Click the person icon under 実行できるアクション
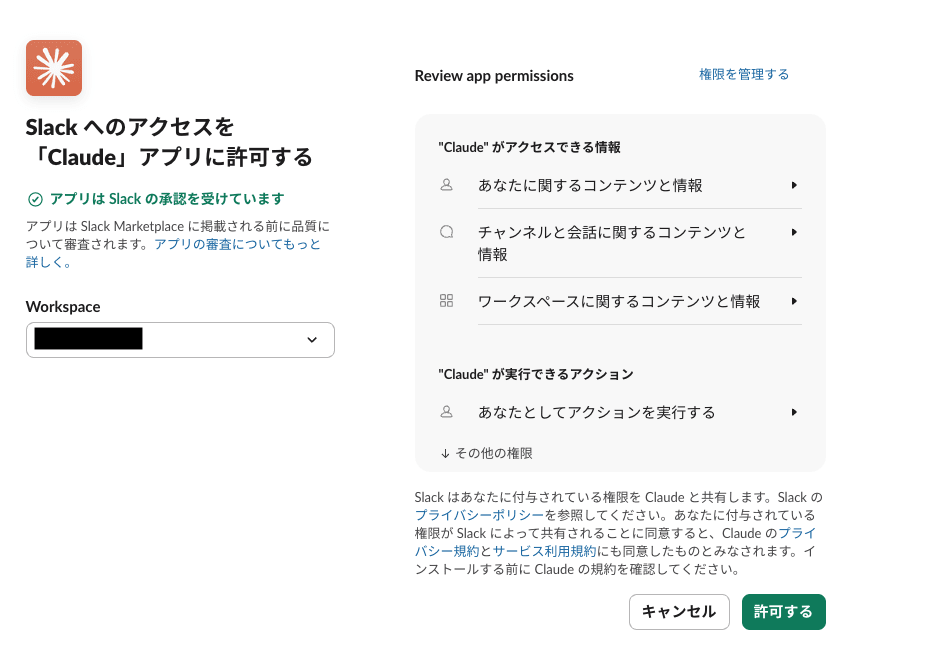 (x=446, y=411)
